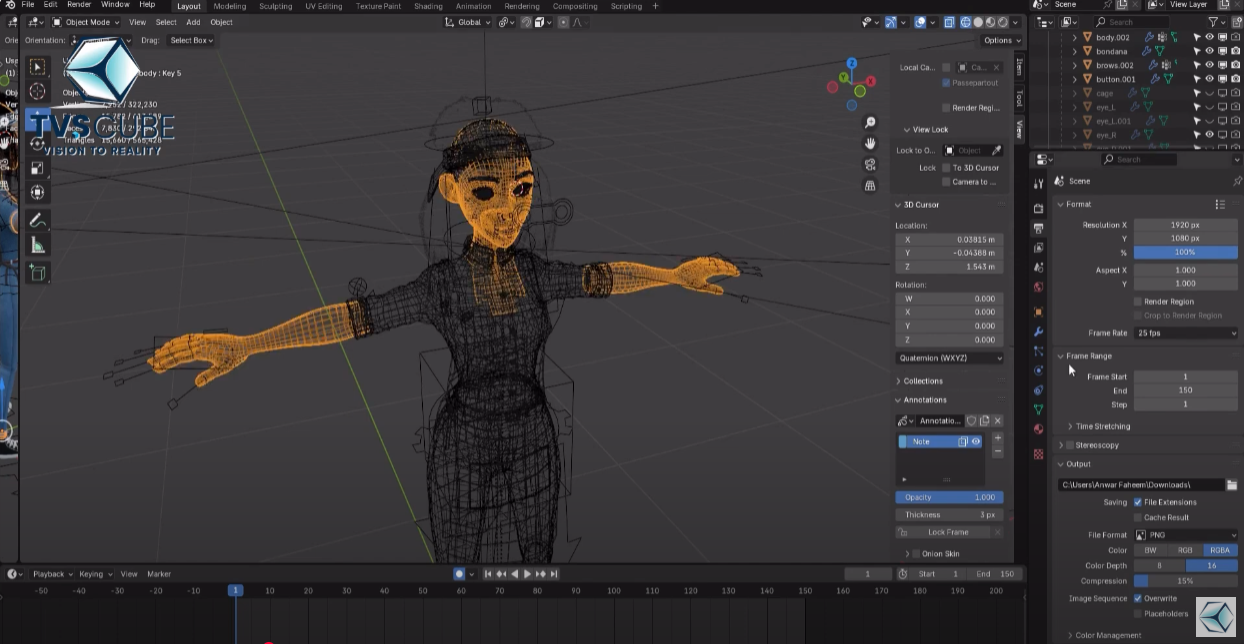1244x644 pixels.
Task: Switch to solid shading mode
Action: coord(979,22)
